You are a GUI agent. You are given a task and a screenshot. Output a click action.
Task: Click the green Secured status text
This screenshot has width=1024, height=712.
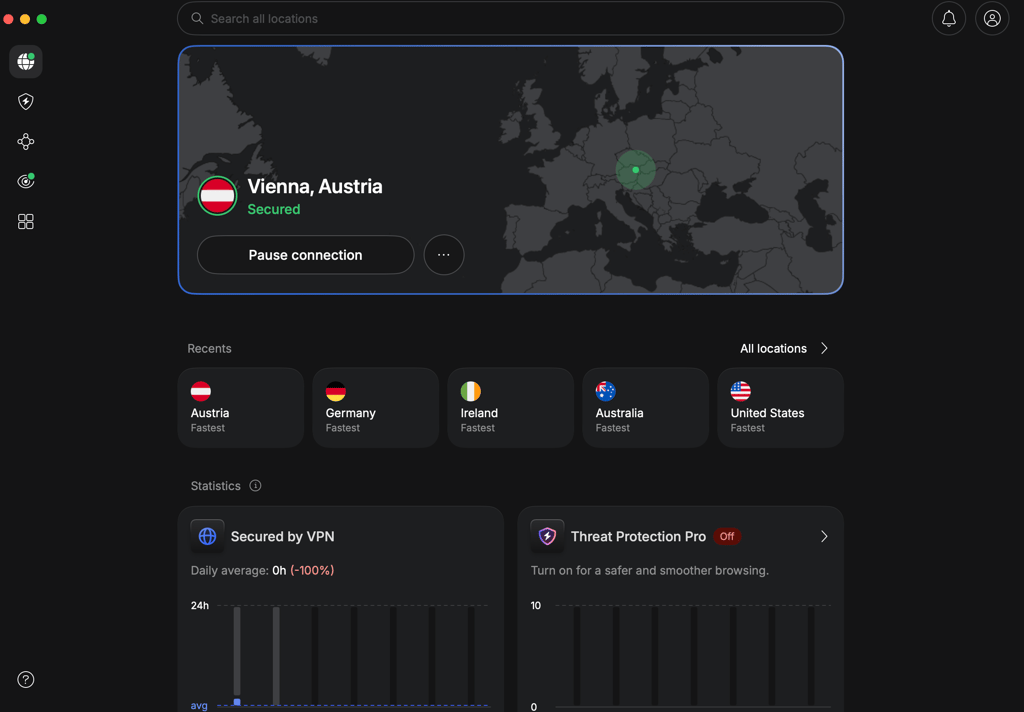[274, 209]
